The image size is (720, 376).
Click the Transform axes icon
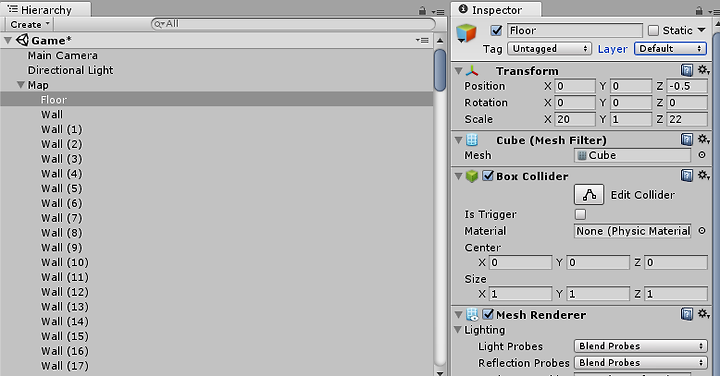pyautogui.click(x=472, y=71)
